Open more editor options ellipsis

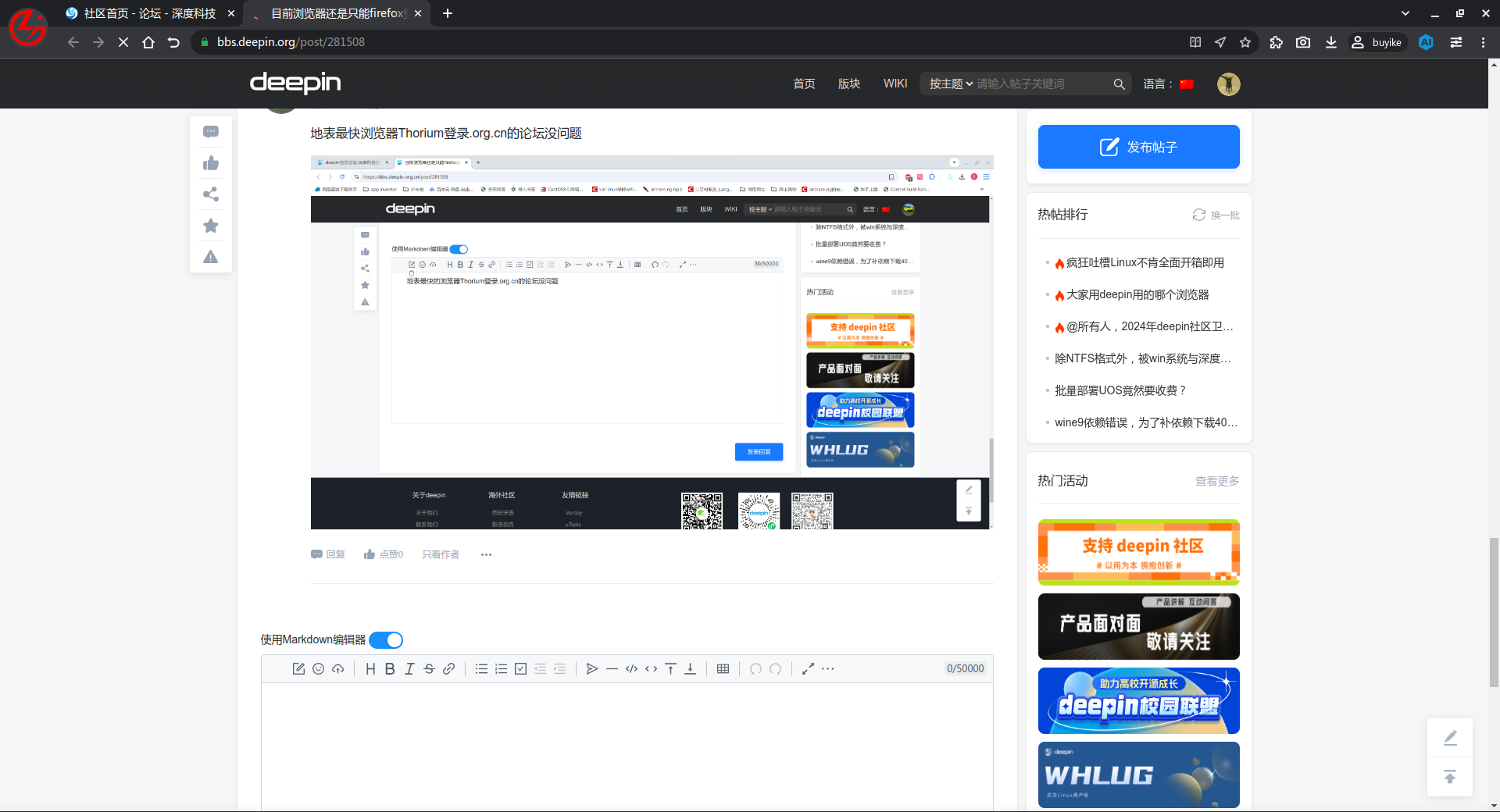[x=827, y=669]
